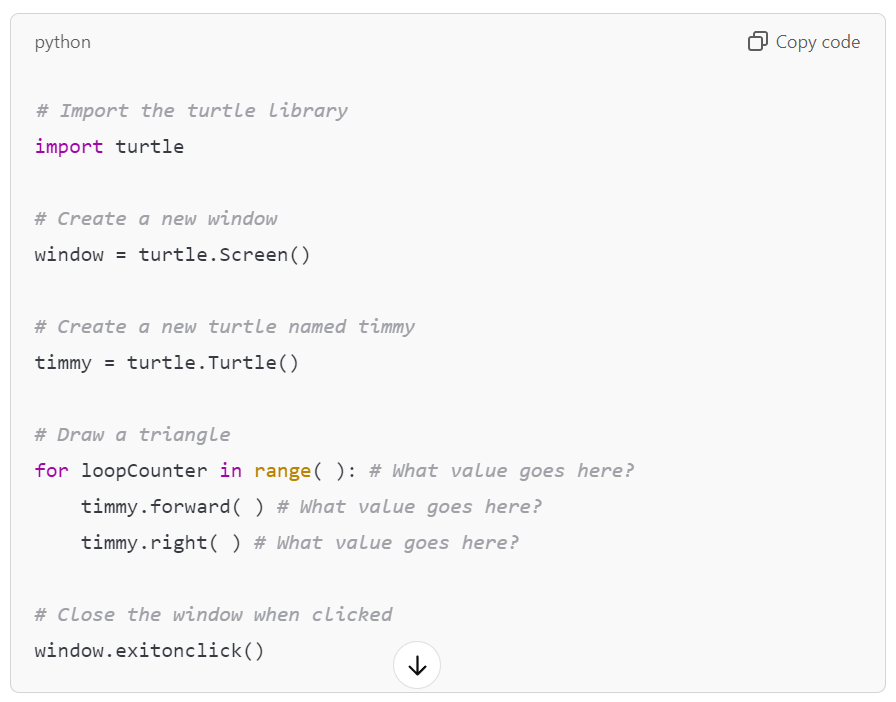The height and width of the screenshot is (702, 896).
Task: Click the purple import keyword
Action: pos(68,146)
